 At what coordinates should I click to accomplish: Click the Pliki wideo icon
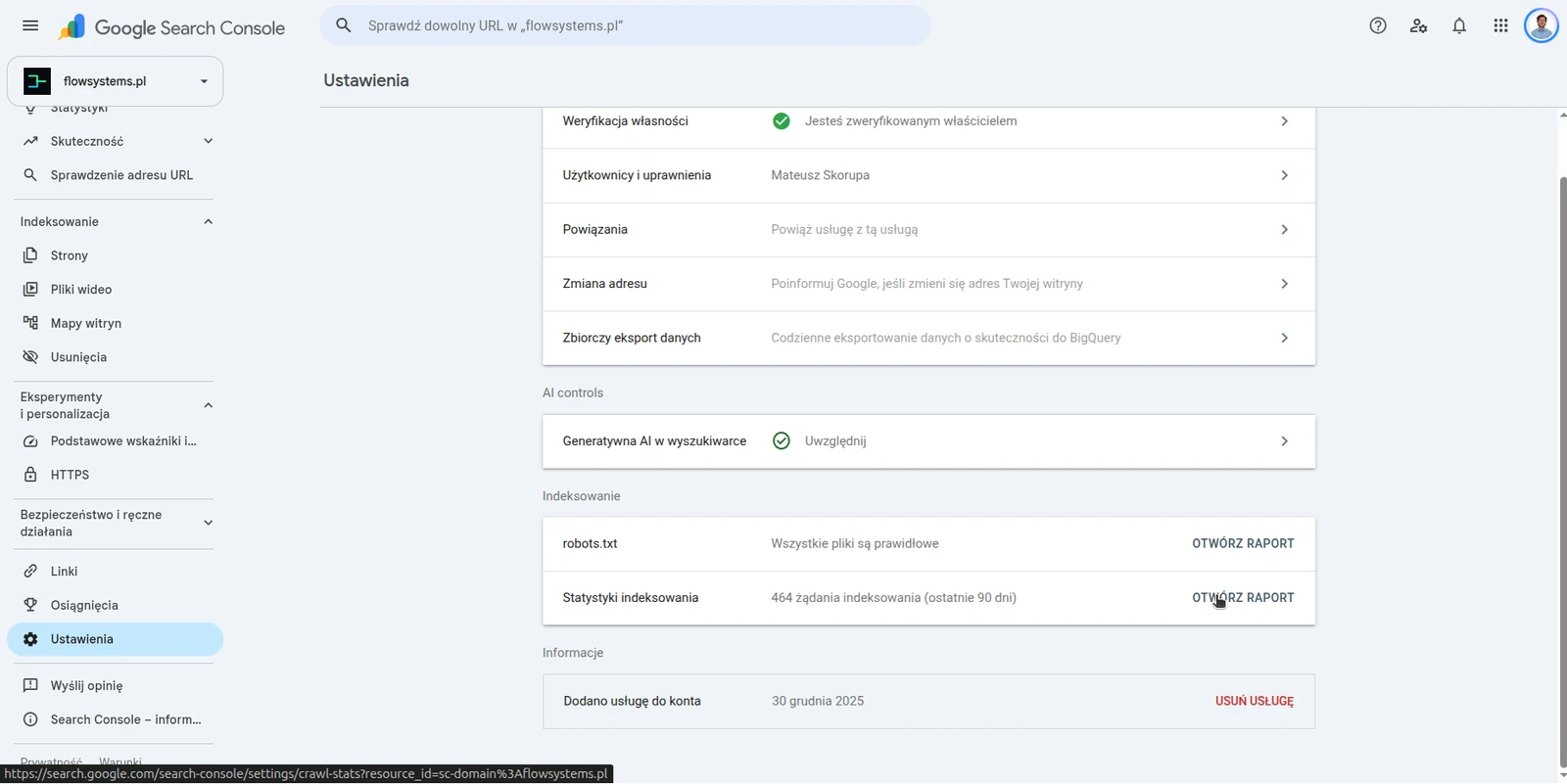tap(30, 289)
